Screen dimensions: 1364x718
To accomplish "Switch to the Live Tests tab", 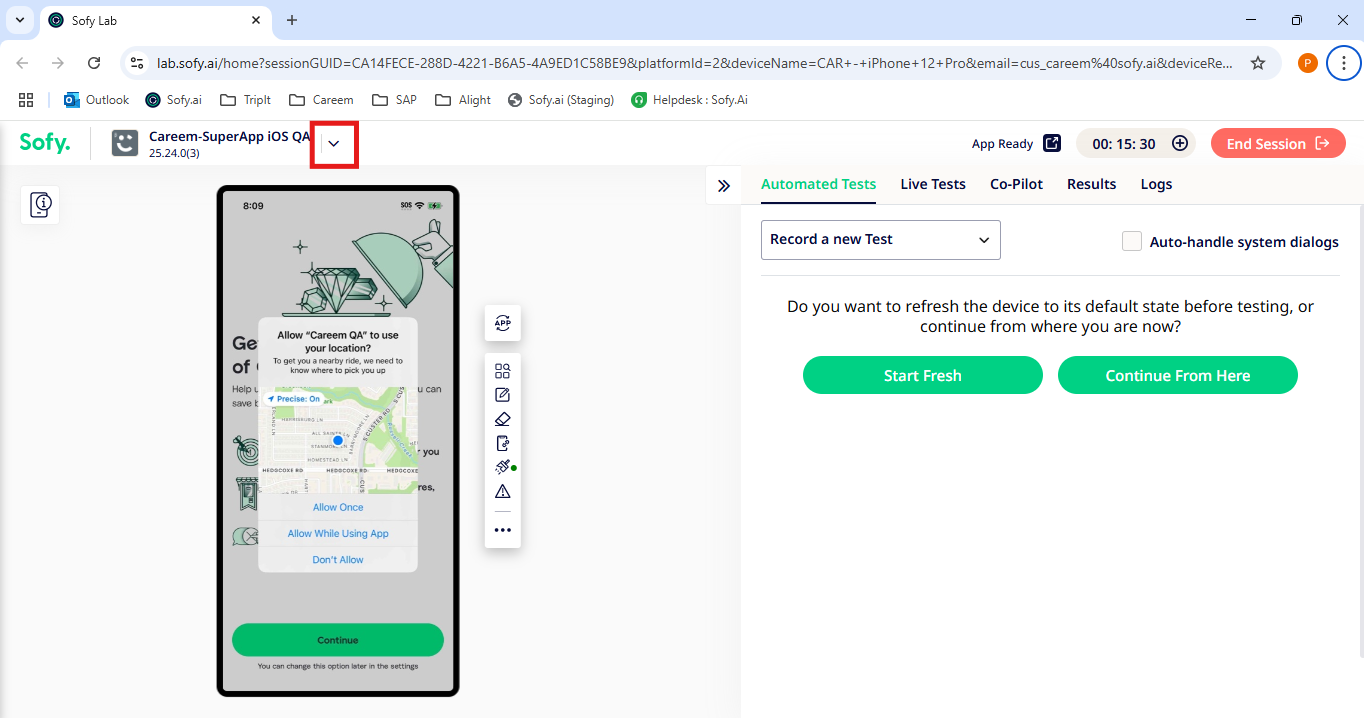I will click(933, 184).
